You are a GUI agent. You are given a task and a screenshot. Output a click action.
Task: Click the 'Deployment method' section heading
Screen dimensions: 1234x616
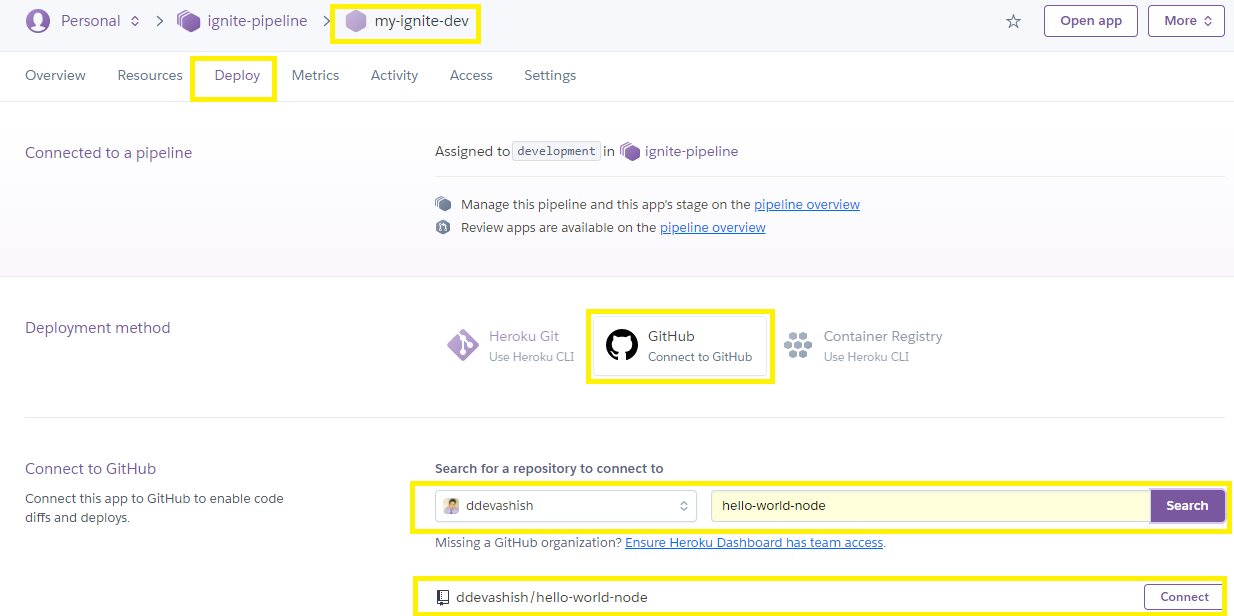pyautogui.click(x=97, y=328)
